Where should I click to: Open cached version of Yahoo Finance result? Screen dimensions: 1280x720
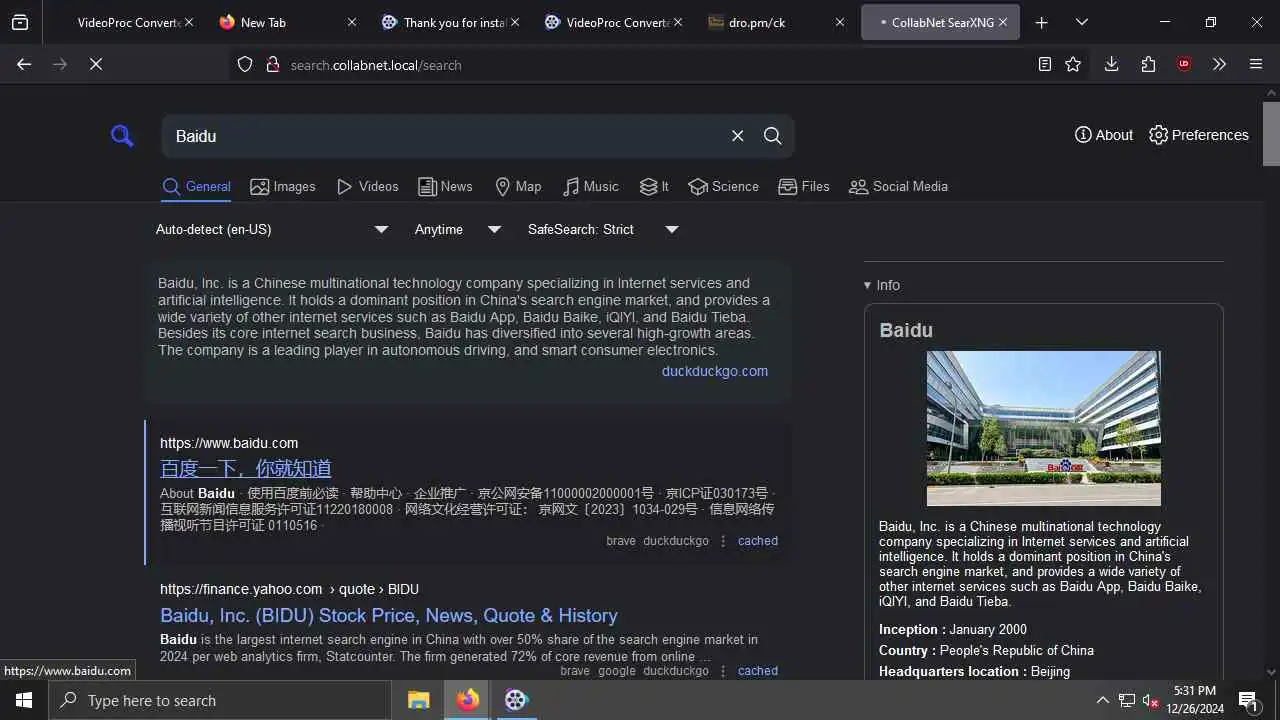tap(758, 671)
